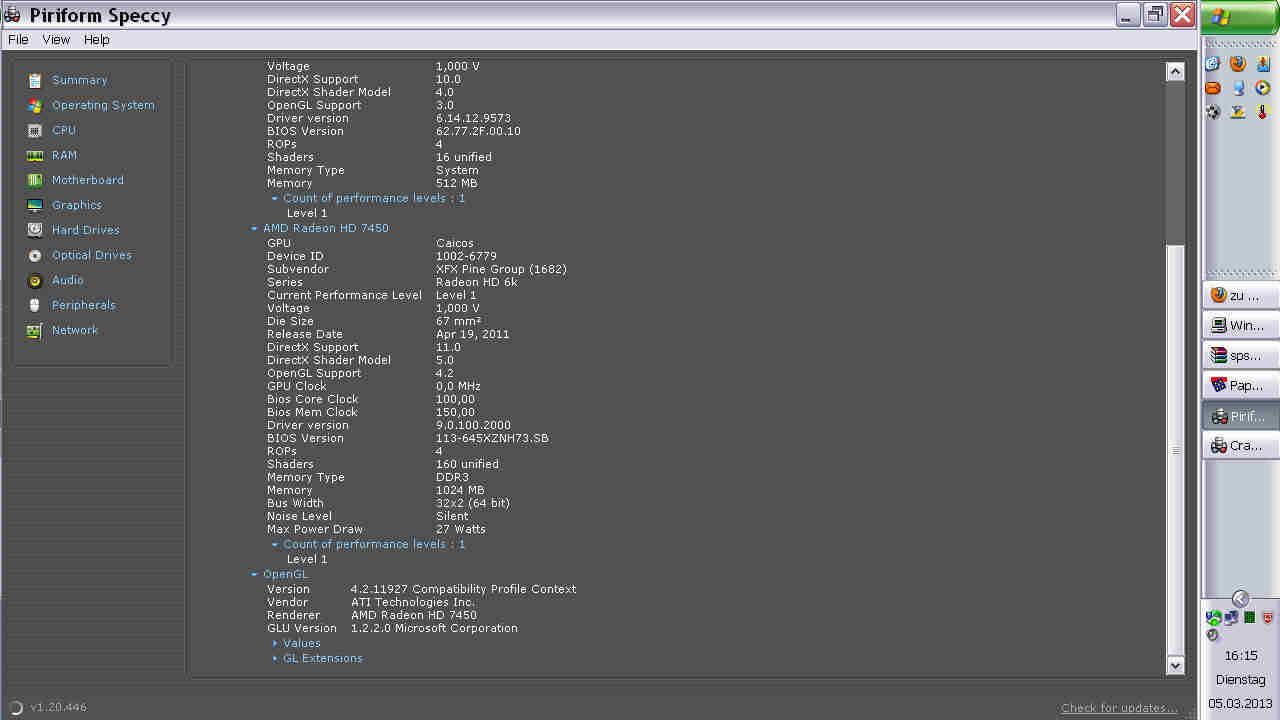The width and height of the screenshot is (1280, 720).
Task: Collapse the AMD Radeon HD 7450 section
Action: (255, 229)
